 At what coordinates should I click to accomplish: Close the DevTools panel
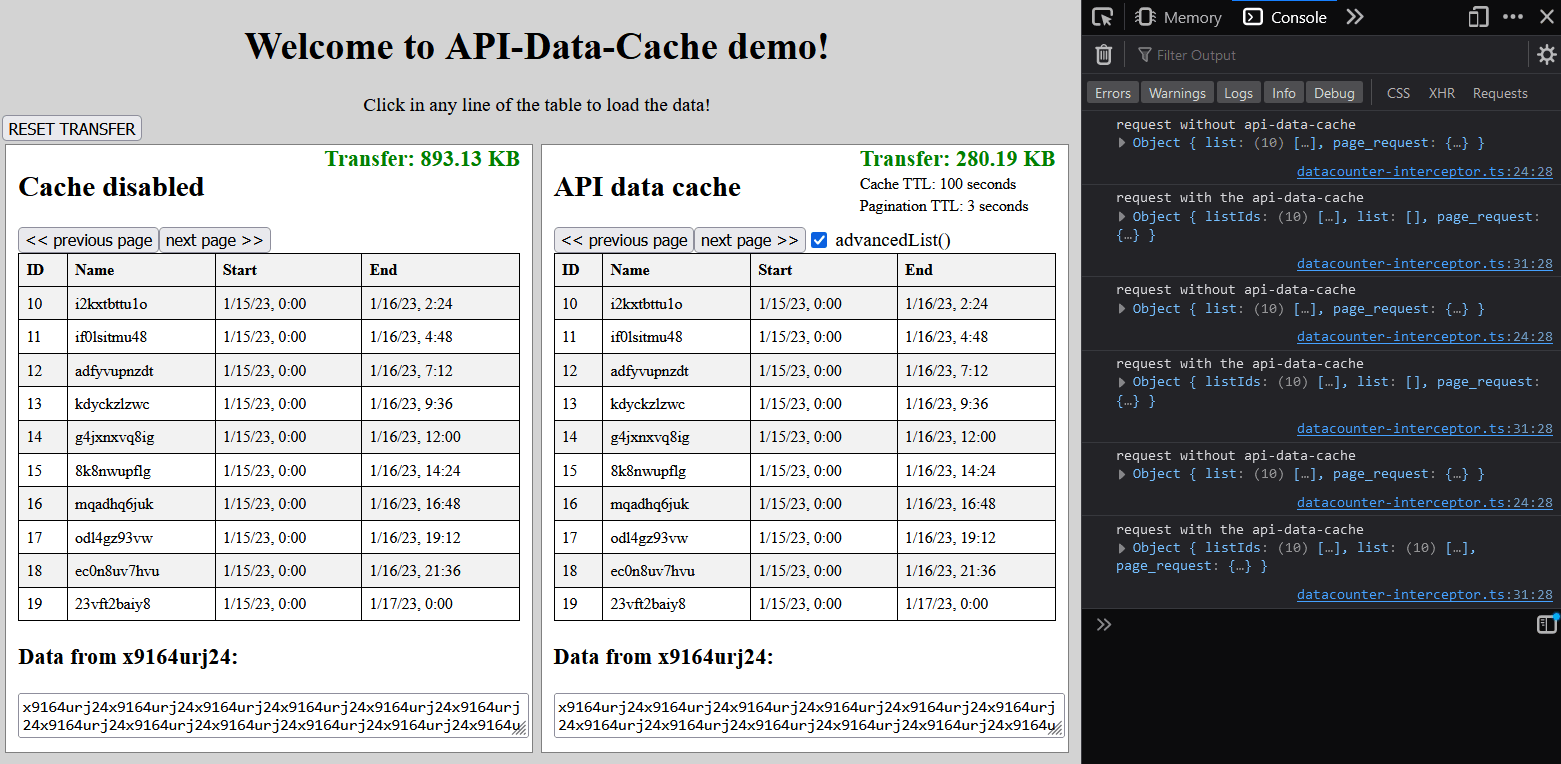[x=1545, y=17]
